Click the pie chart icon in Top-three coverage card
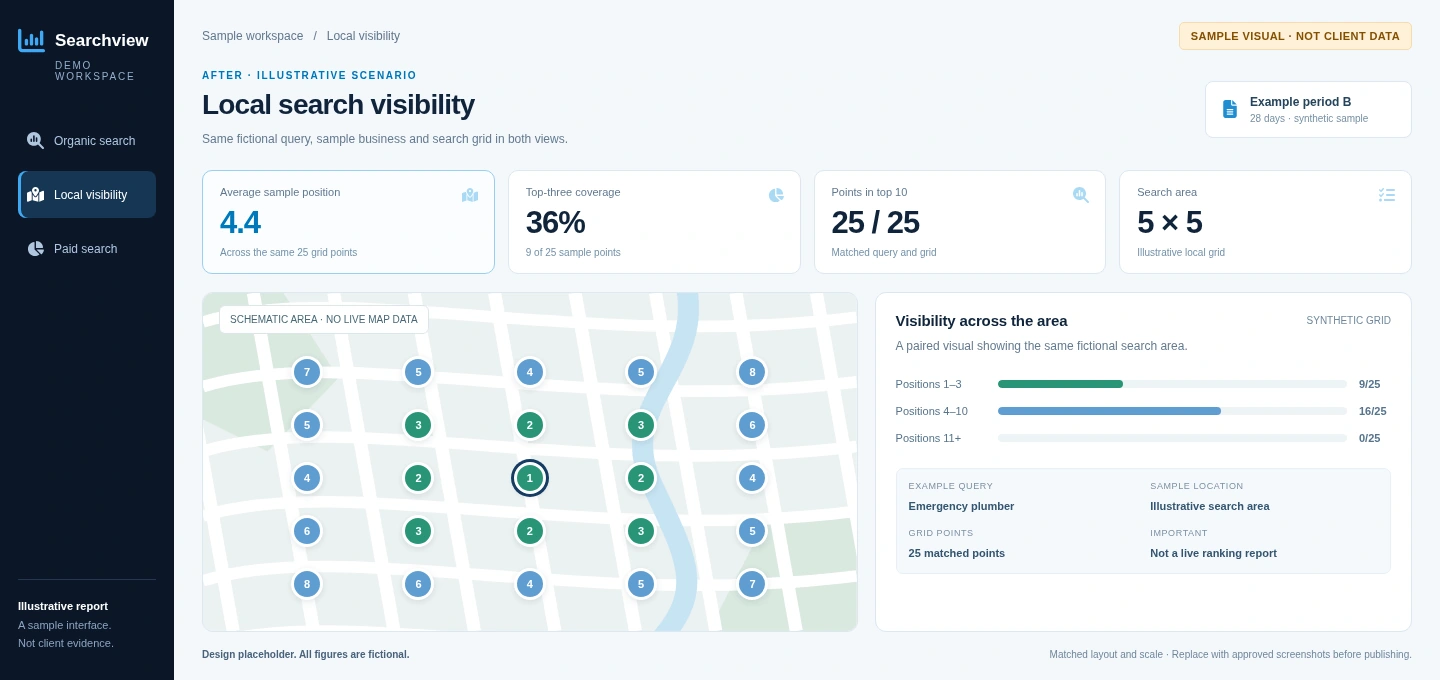This screenshot has height=680, width=1440. click(776, 195)
